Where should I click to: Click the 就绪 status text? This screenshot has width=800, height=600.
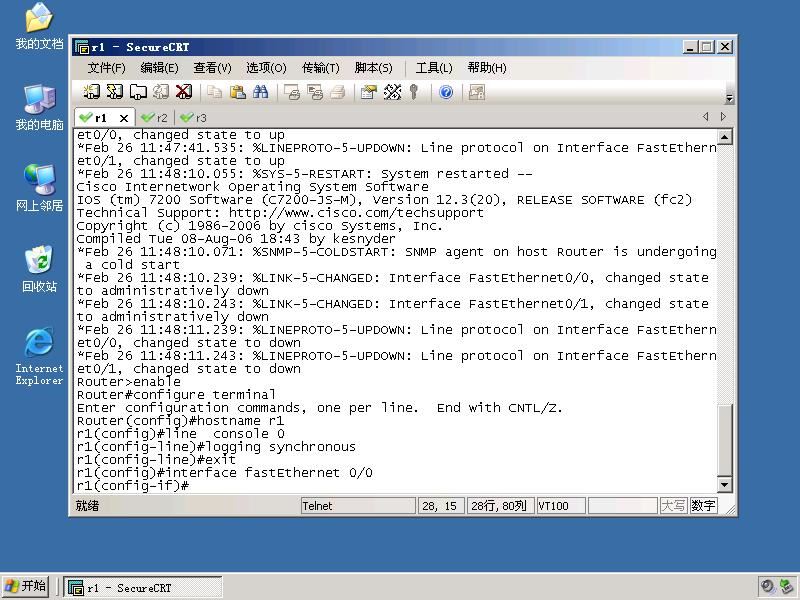[87, 506]
